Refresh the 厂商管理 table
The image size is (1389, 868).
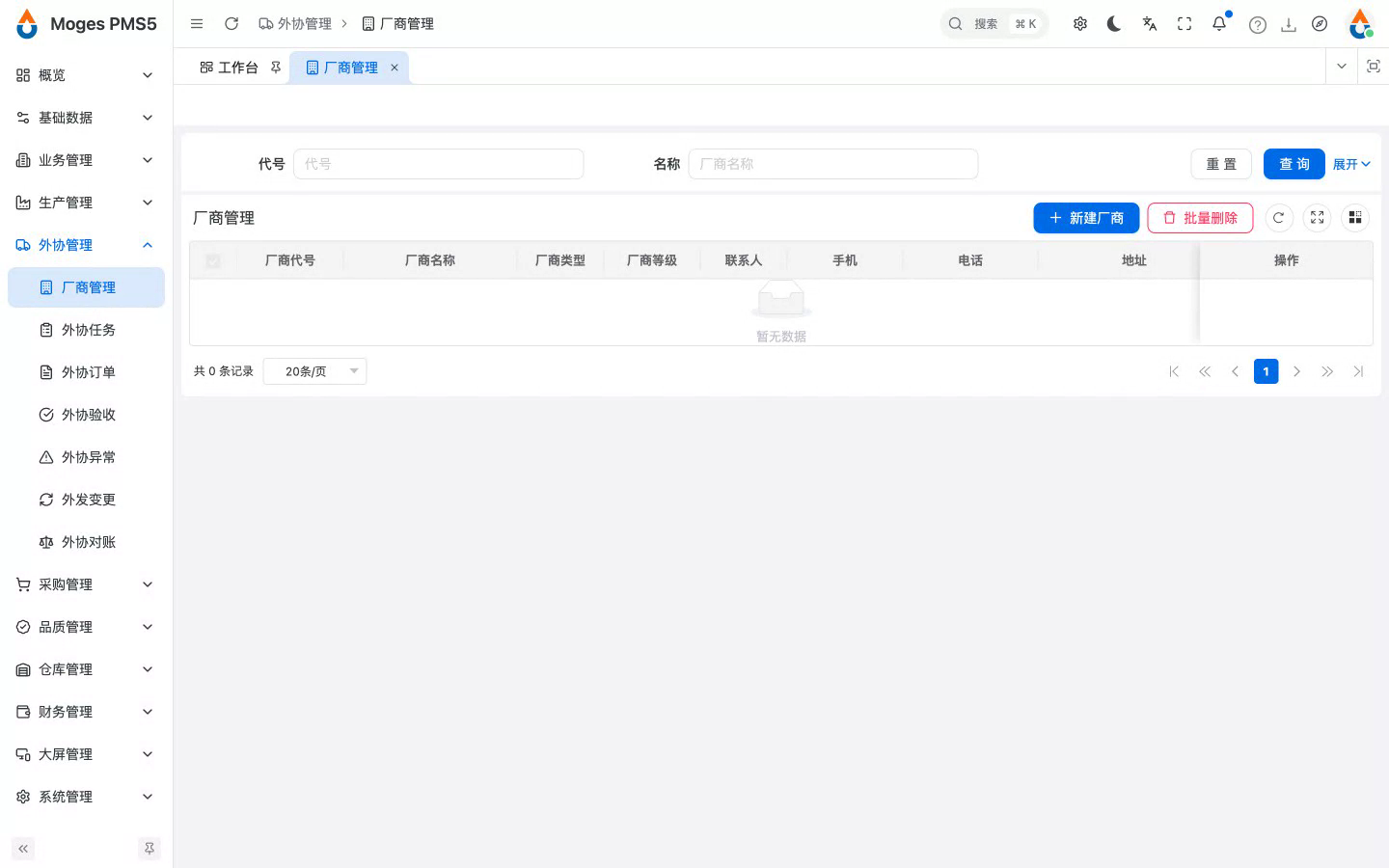pyautogui.click(x=1279, y=218)
